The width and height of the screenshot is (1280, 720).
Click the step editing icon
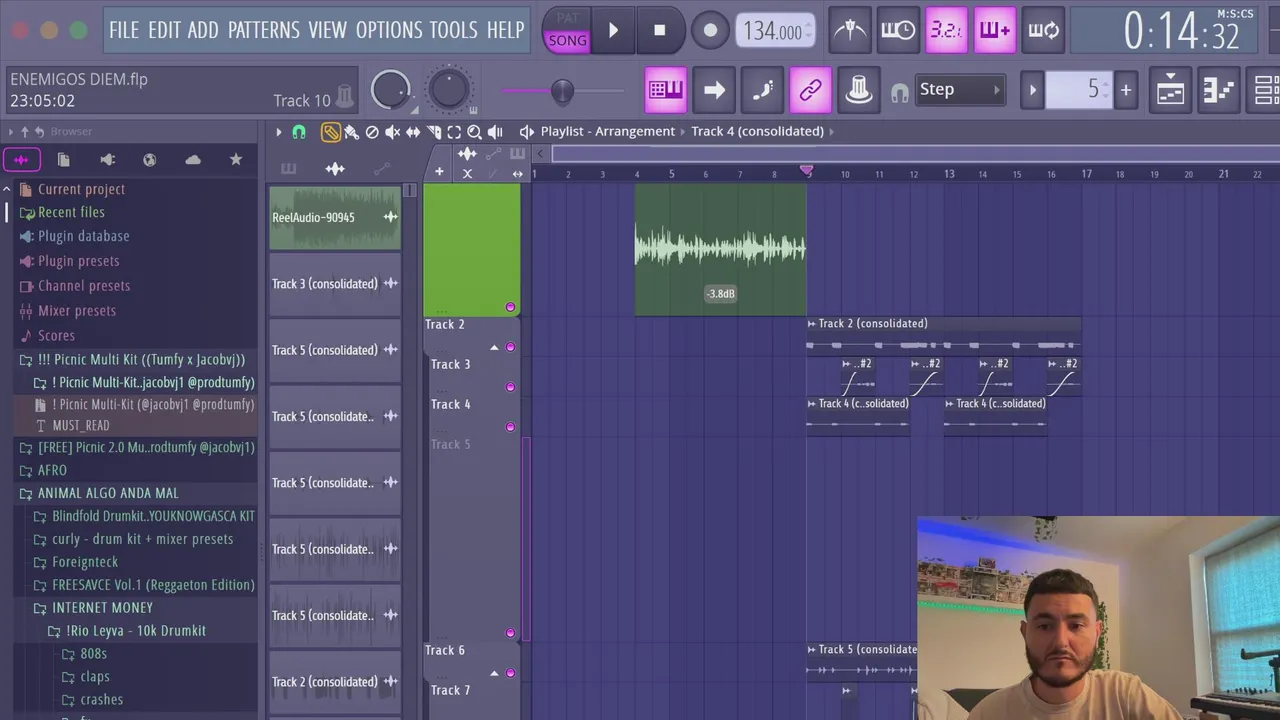(x=762, y=90)
